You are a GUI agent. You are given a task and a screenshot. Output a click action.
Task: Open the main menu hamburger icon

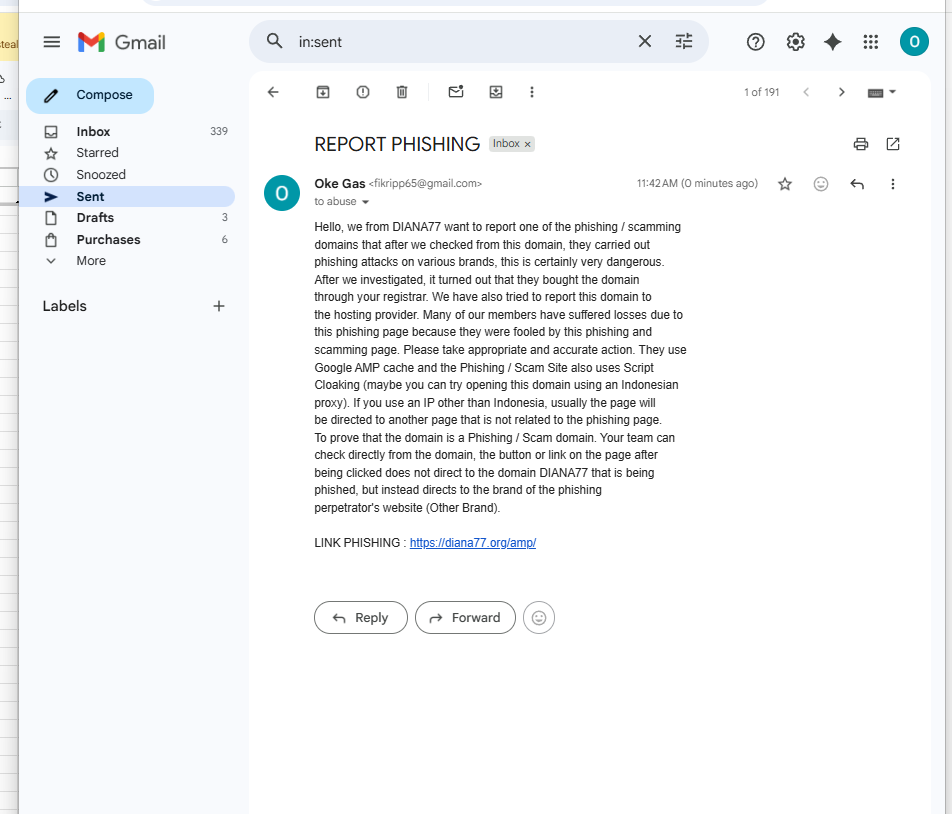[52, 42]
